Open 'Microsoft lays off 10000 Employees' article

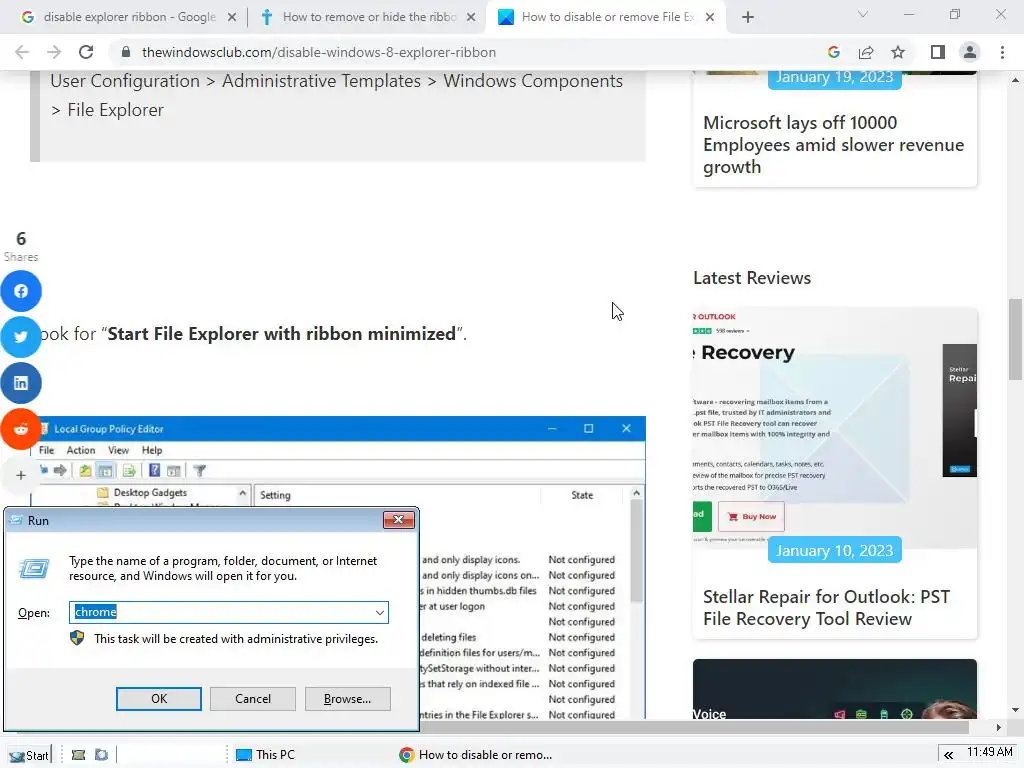coord(833,145)
